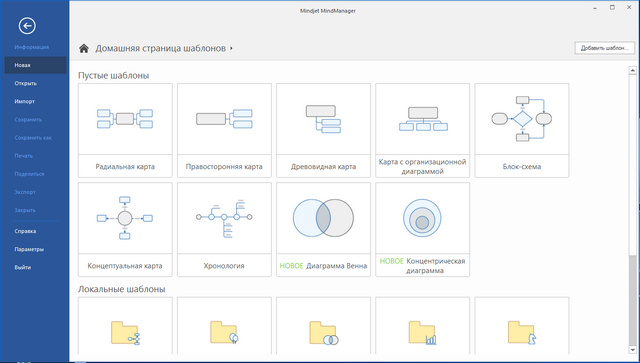
Task: Choose the Organization chart map icon
Action: pos(423,119)
